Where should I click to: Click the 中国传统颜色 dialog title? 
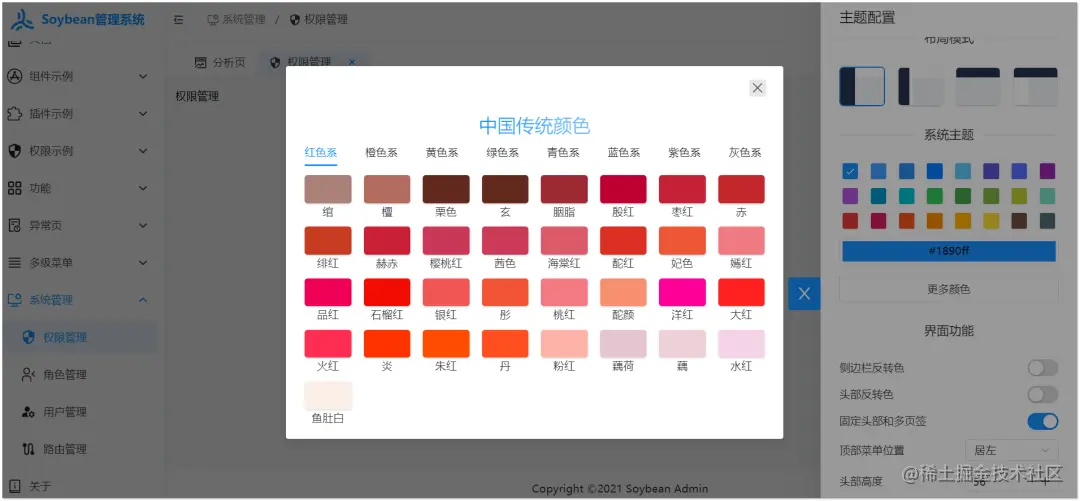(534, 125)
